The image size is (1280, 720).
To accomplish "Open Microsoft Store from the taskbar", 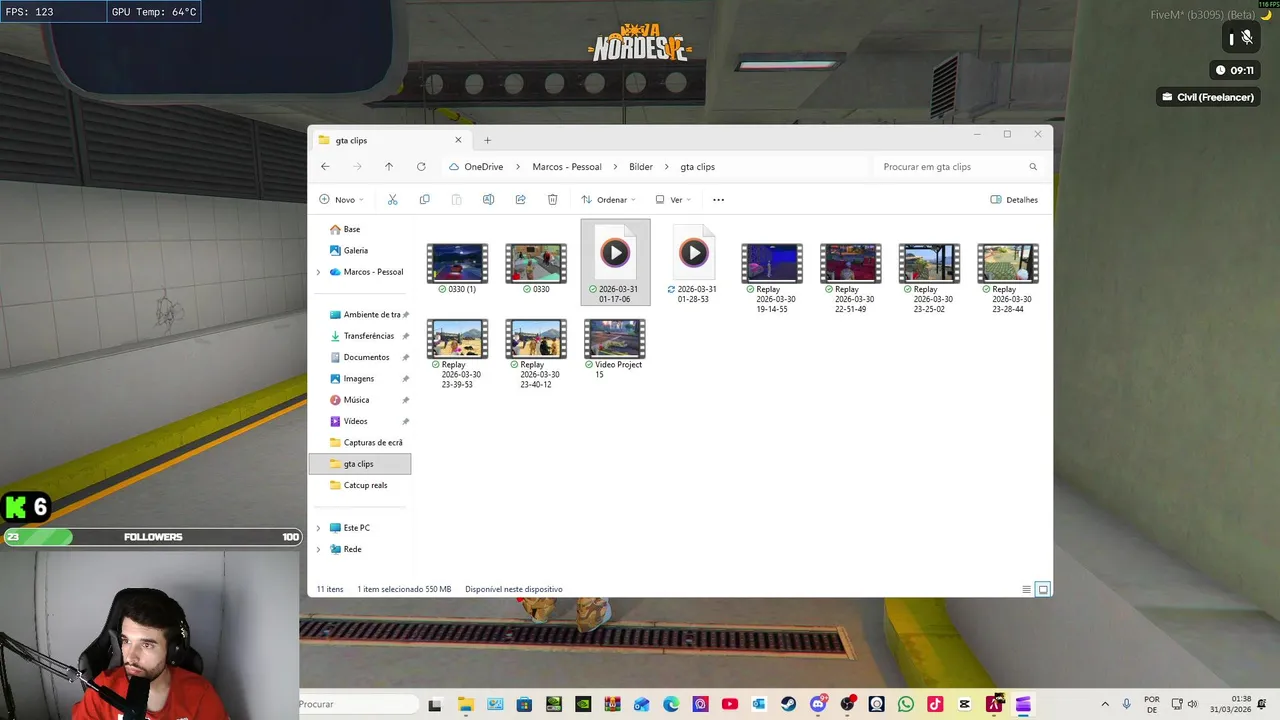I will (524, 704).
